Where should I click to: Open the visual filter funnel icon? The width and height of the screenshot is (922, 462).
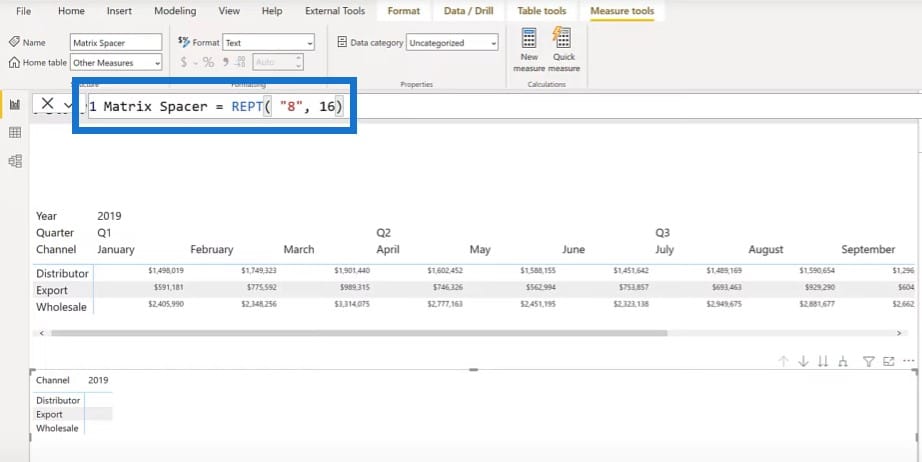pos(868,361)
